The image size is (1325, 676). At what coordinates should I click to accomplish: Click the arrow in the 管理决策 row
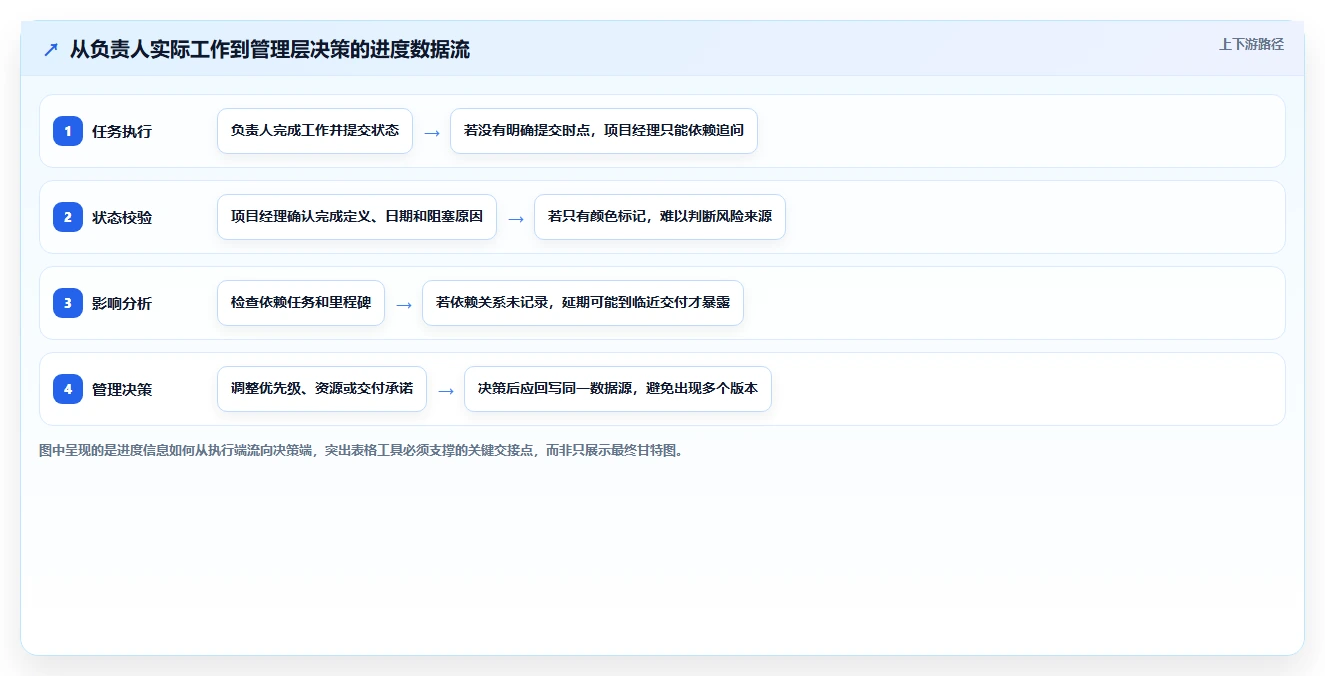[x=446, y=390]
